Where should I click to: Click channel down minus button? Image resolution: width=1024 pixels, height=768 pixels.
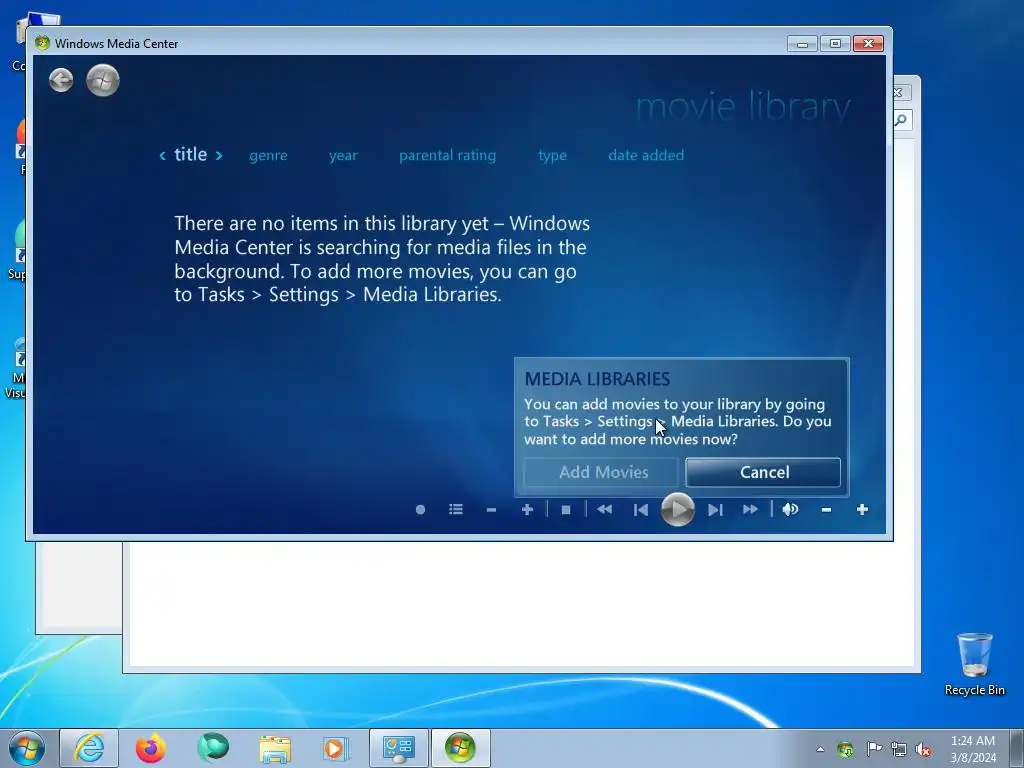coord(491,510)
